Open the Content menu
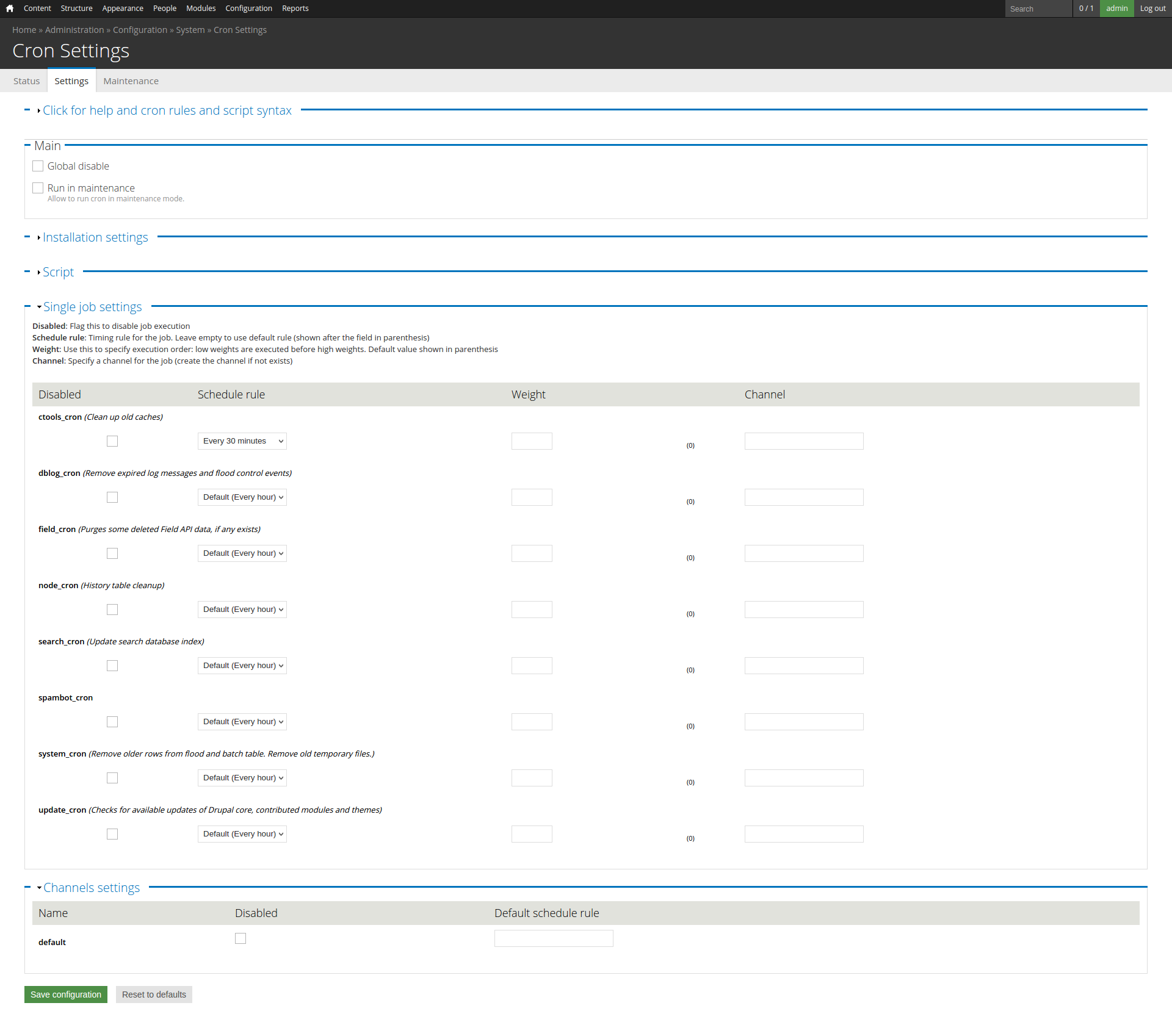 click(x=37, y=9)
